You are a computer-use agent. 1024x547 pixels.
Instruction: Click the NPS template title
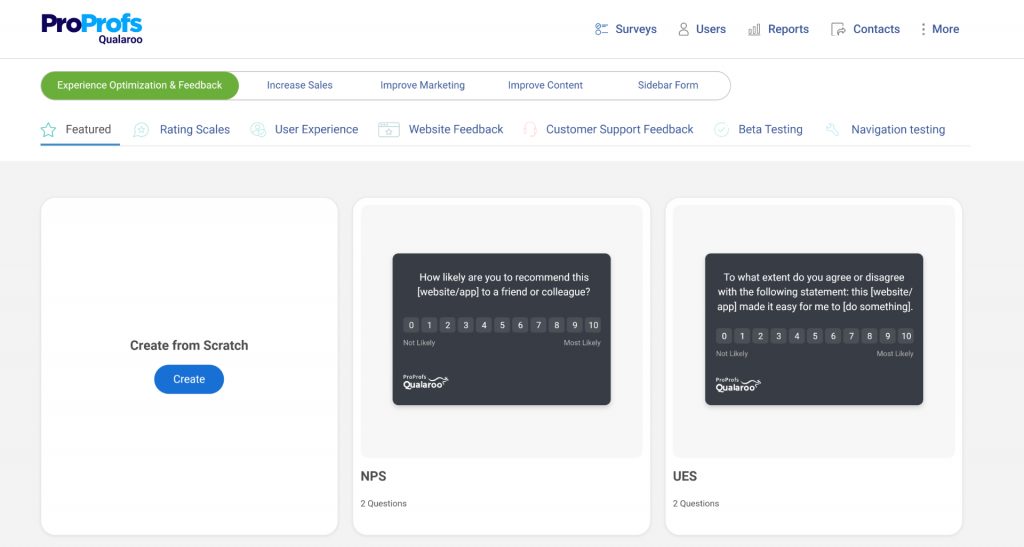point(374,477)
